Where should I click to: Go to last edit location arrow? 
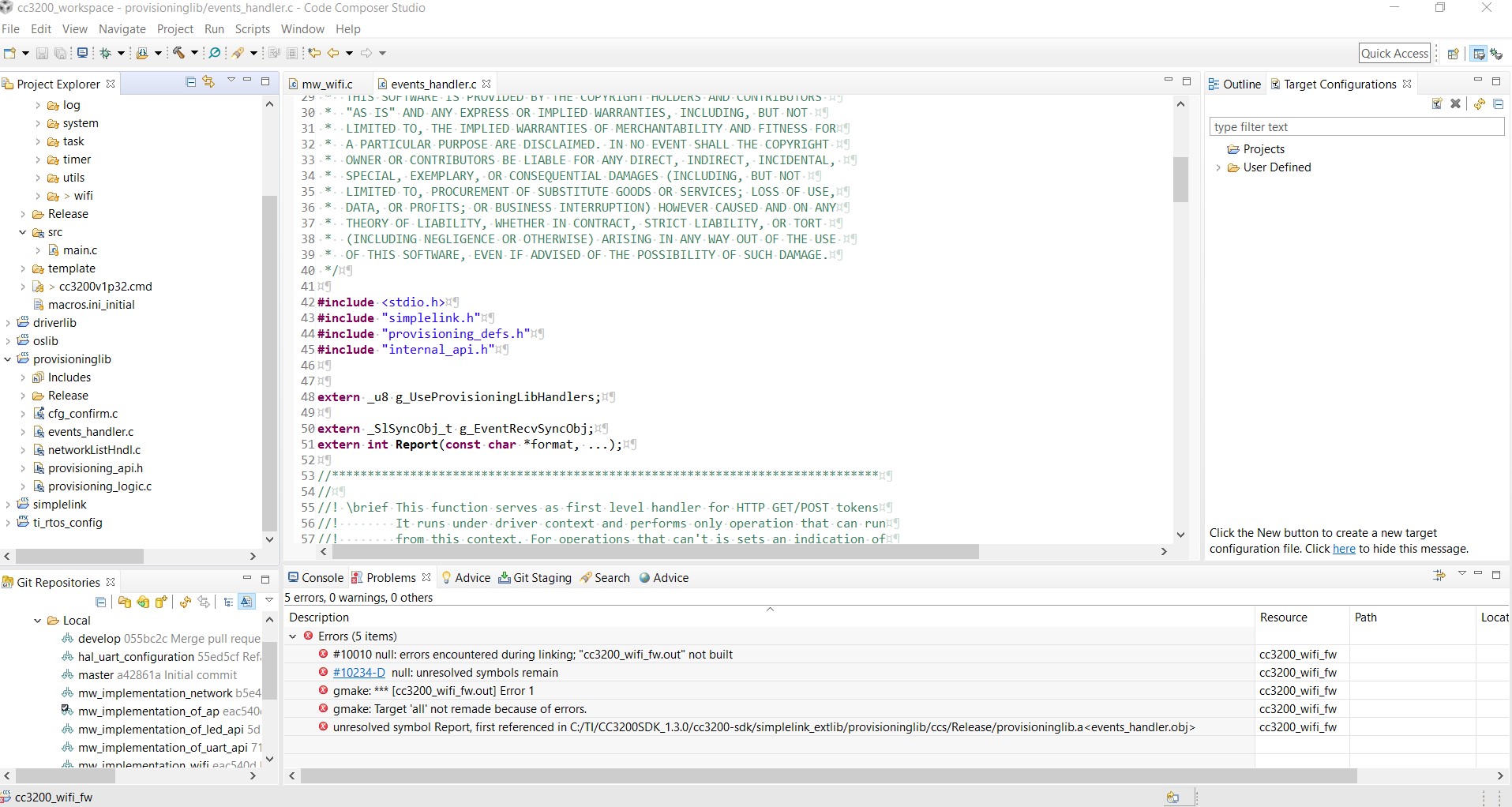314,53
